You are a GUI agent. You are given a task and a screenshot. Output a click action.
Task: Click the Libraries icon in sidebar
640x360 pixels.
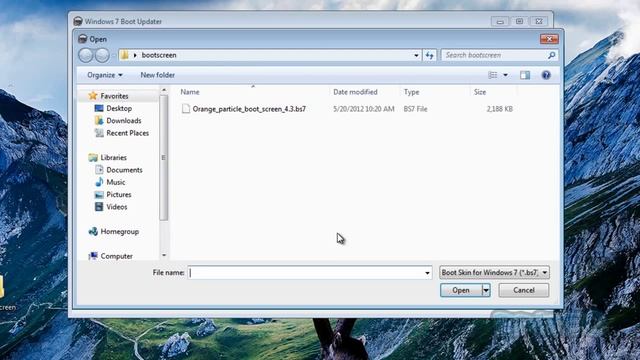pos(93,158)
